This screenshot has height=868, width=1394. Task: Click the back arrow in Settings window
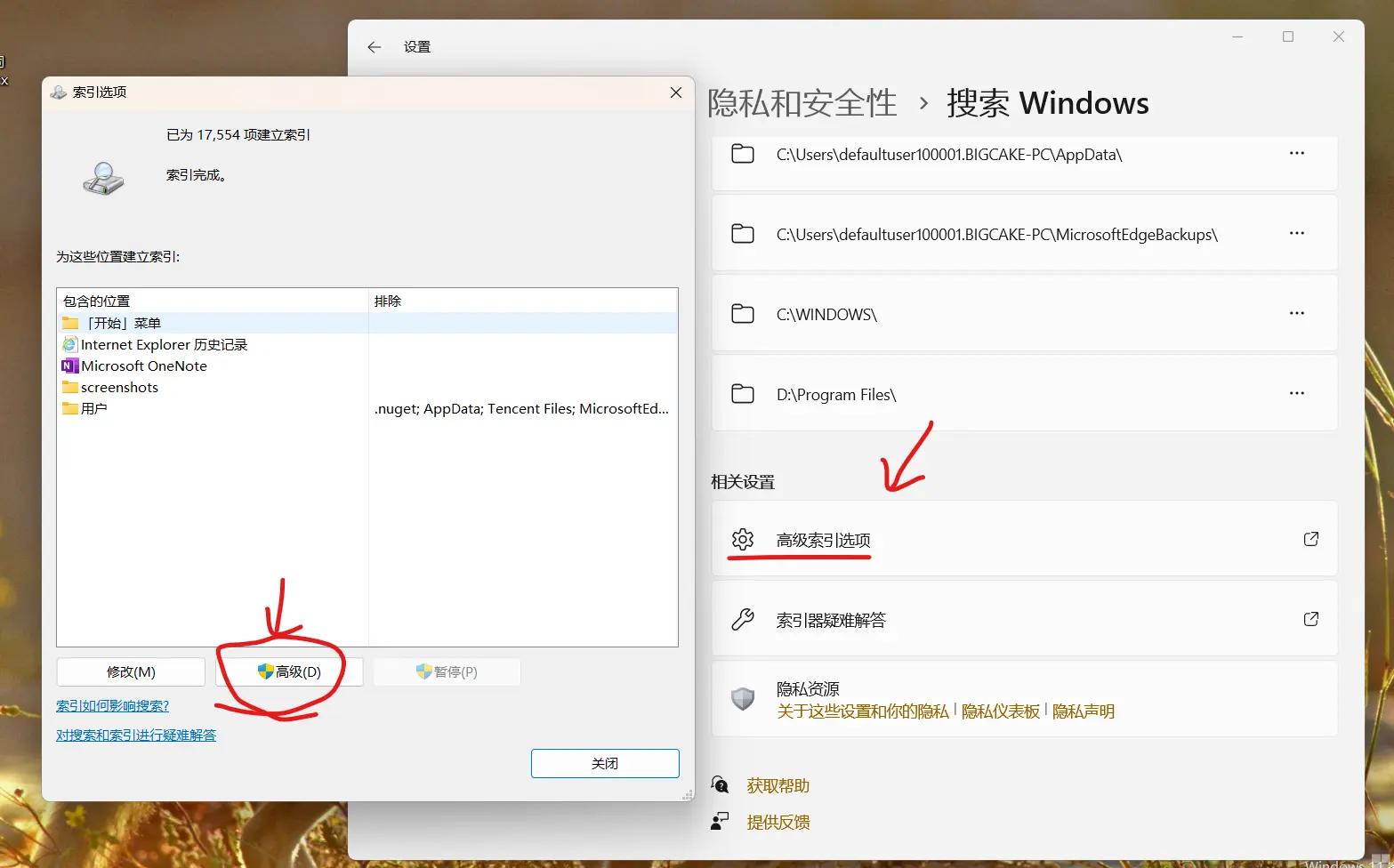coord(375,47)
